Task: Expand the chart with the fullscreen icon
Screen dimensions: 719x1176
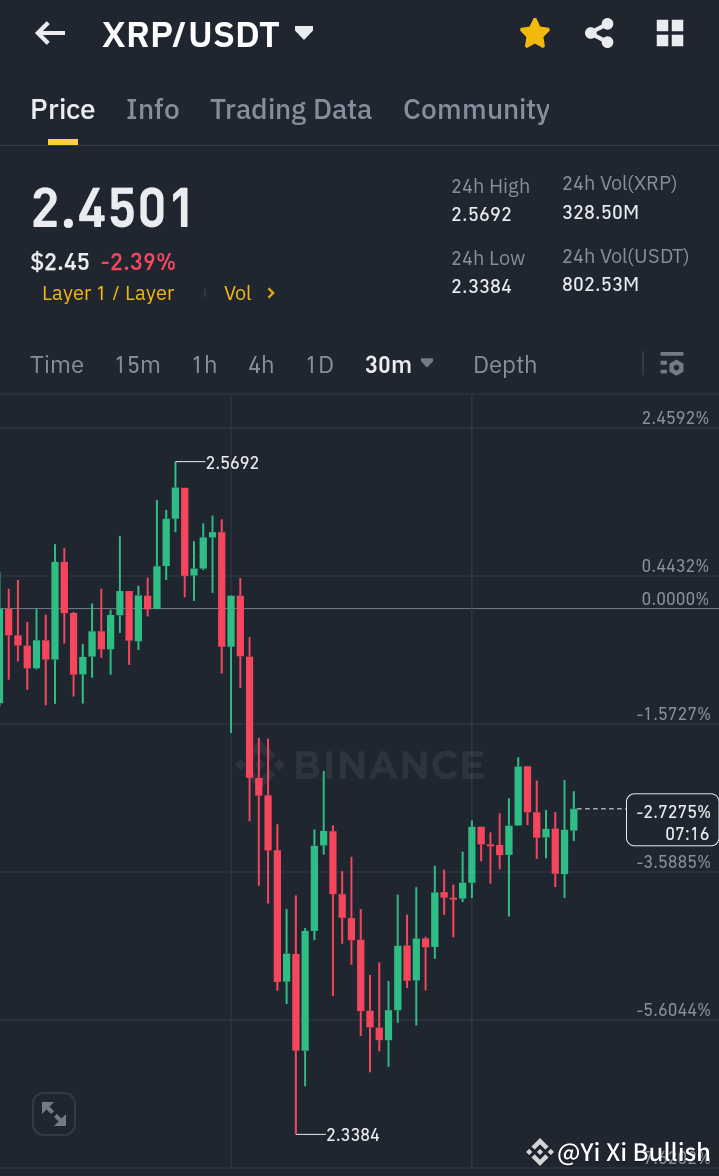Action: [x=53, y=1113]
